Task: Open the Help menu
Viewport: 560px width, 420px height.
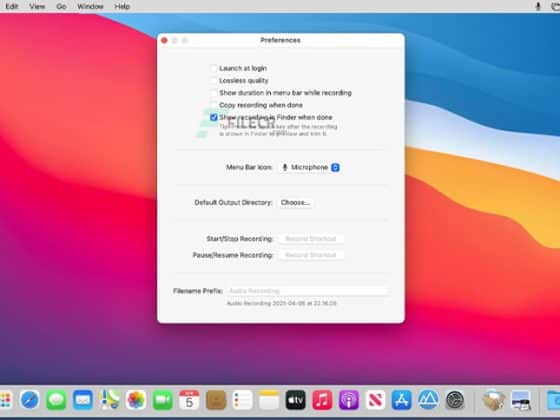Action: pos(122,6)
